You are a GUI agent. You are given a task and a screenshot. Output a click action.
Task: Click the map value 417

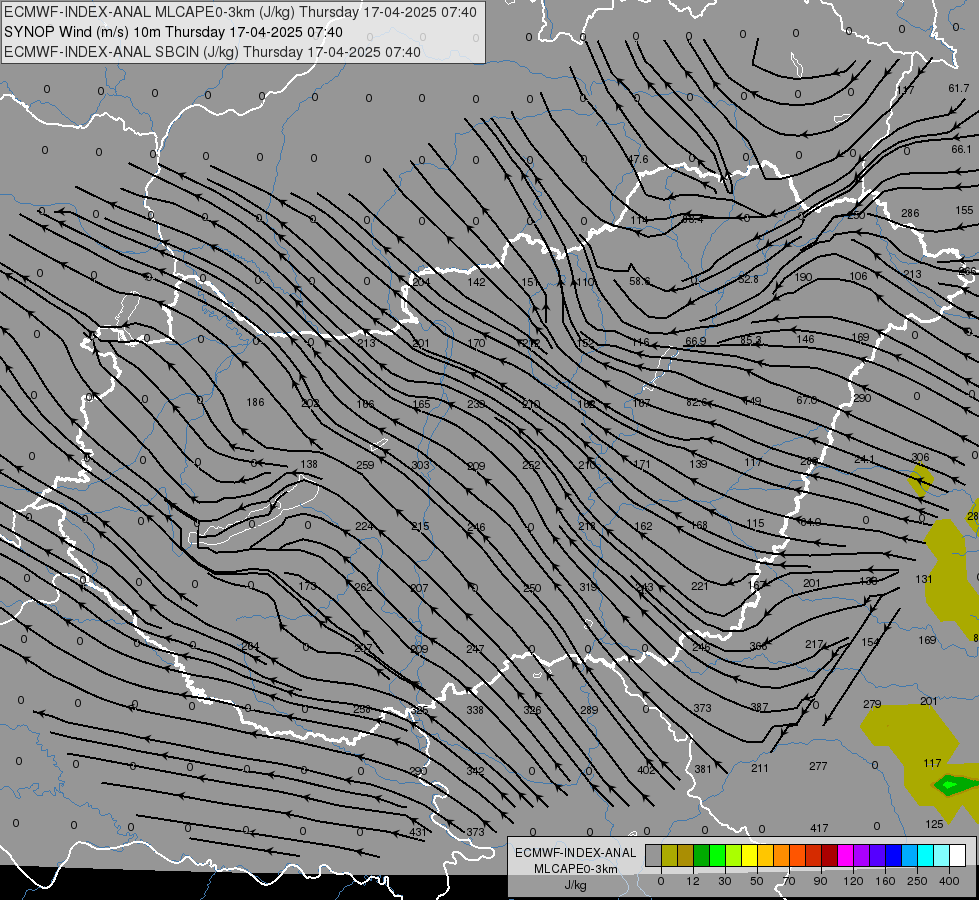pyautogui.click(x=819, y=828)
